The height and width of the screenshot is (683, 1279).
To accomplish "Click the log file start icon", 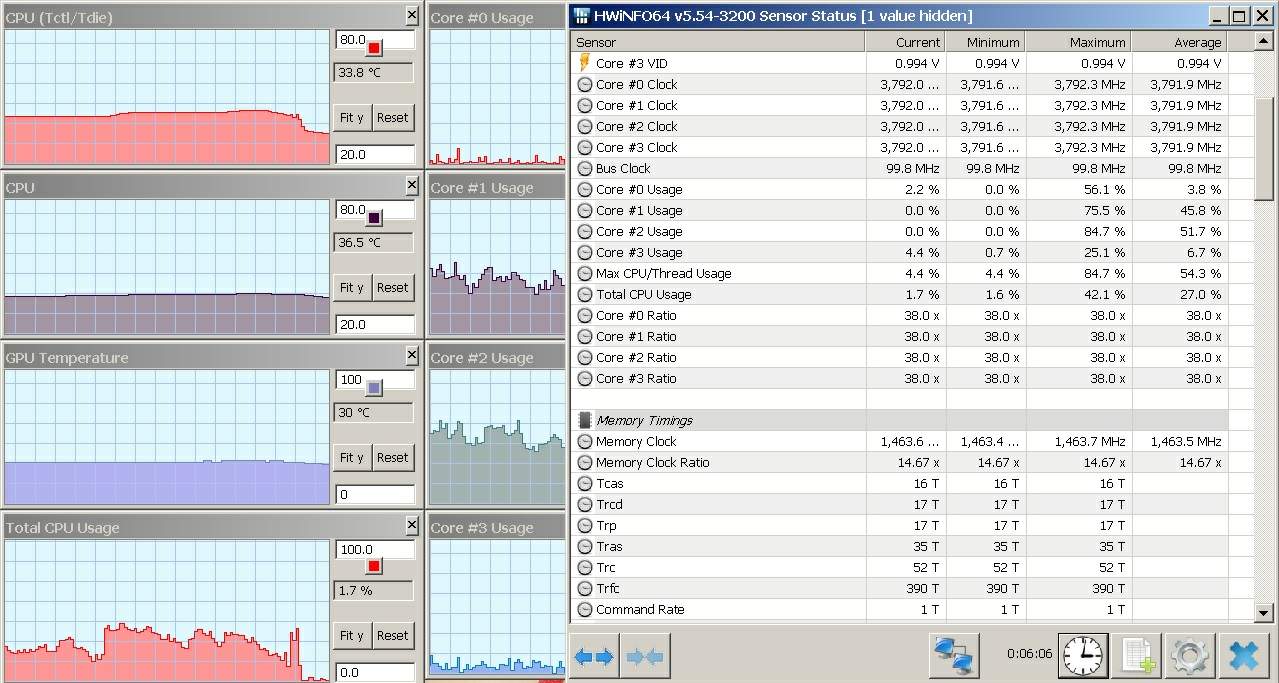I will pyautogui.click(x=1137, y=656).
